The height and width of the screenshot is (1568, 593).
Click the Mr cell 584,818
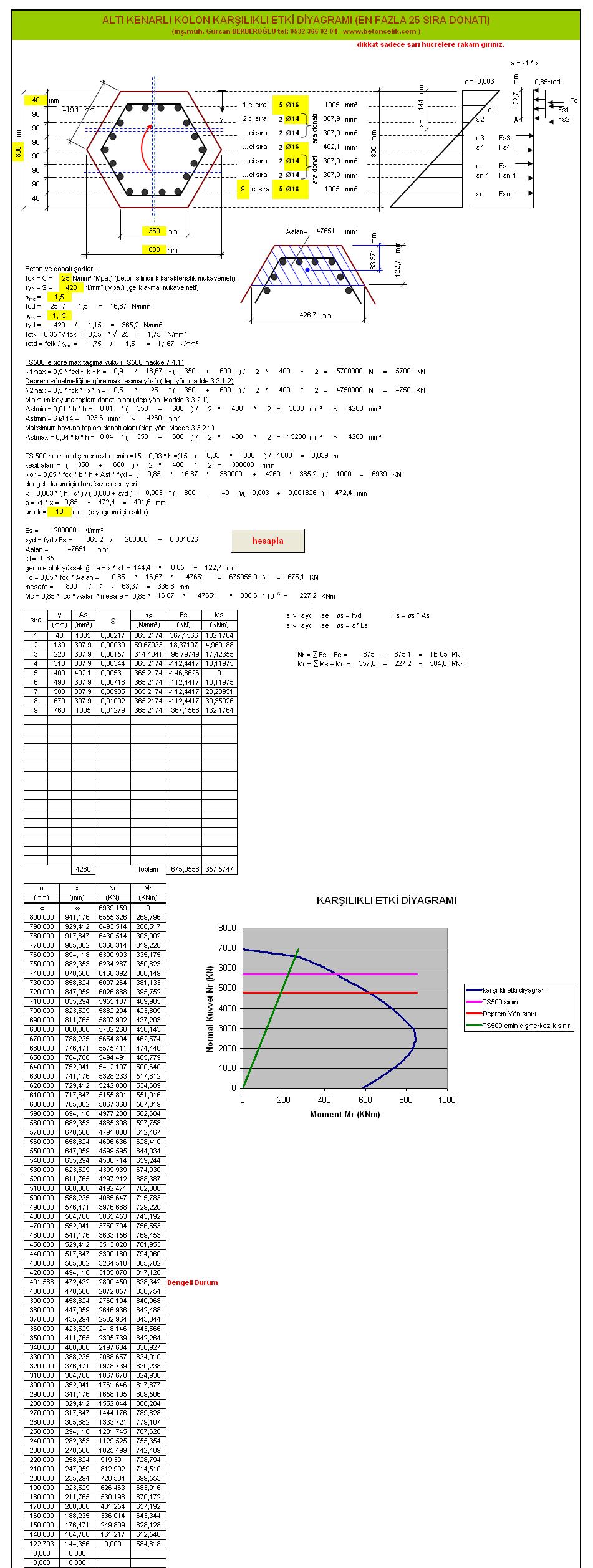(148, 1544)
